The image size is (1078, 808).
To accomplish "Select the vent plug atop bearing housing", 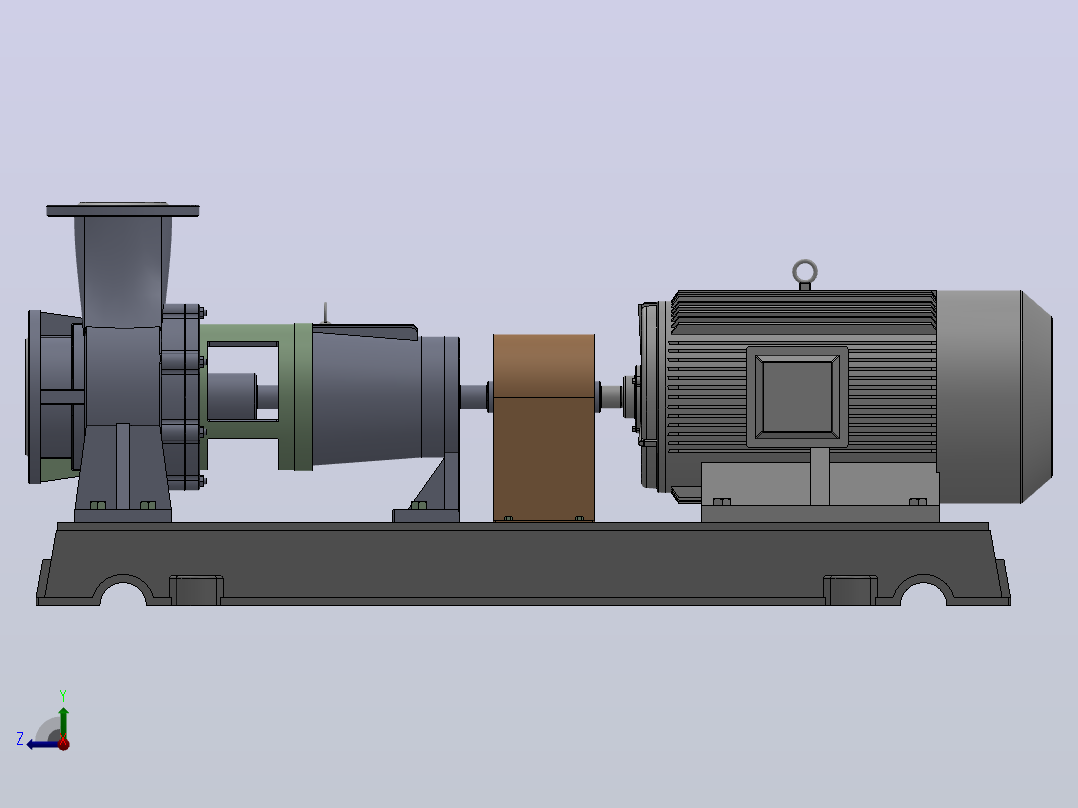I will coord(326,313).
